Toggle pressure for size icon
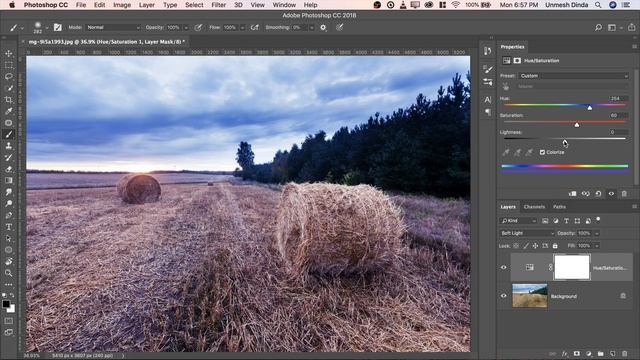The width and height of the screenshot is (640, 360). pyautogui.click(x=340, y=27)
